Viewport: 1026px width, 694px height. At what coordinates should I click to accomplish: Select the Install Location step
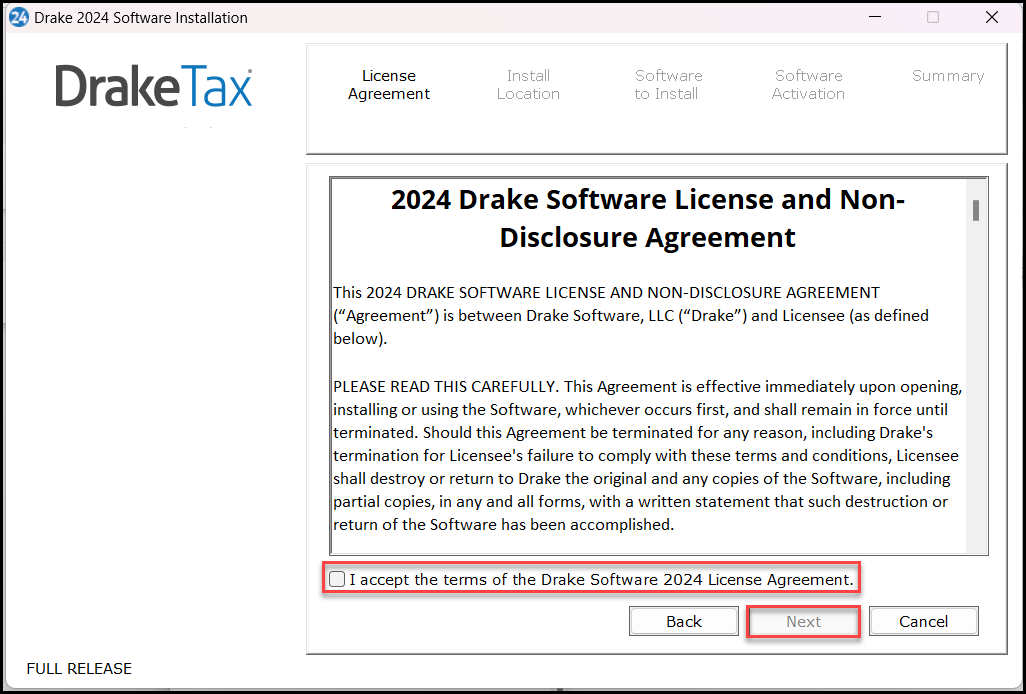[x=528, y=85]
